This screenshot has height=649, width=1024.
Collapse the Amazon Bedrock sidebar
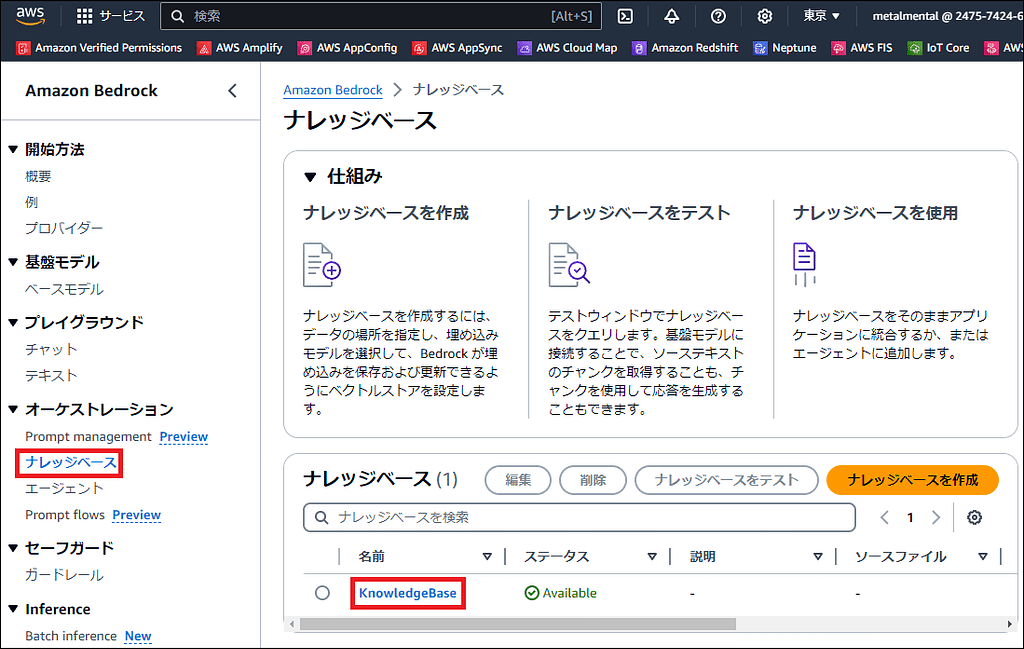tap(232, 91)
